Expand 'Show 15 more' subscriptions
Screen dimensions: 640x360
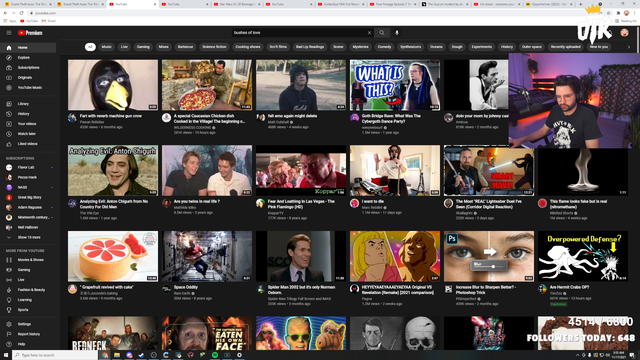(28, 238)
